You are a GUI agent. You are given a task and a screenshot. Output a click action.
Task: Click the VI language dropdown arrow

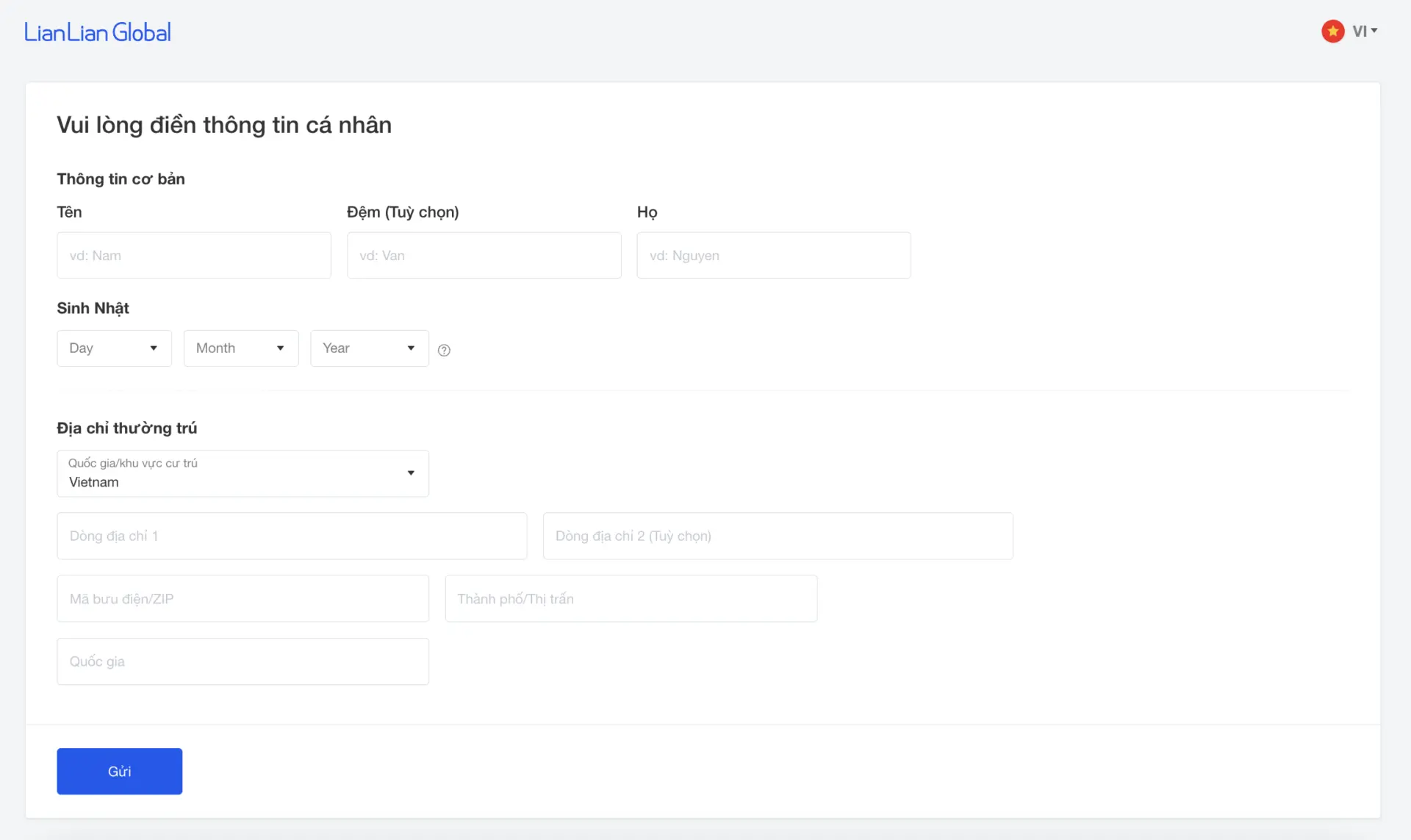1376,31
